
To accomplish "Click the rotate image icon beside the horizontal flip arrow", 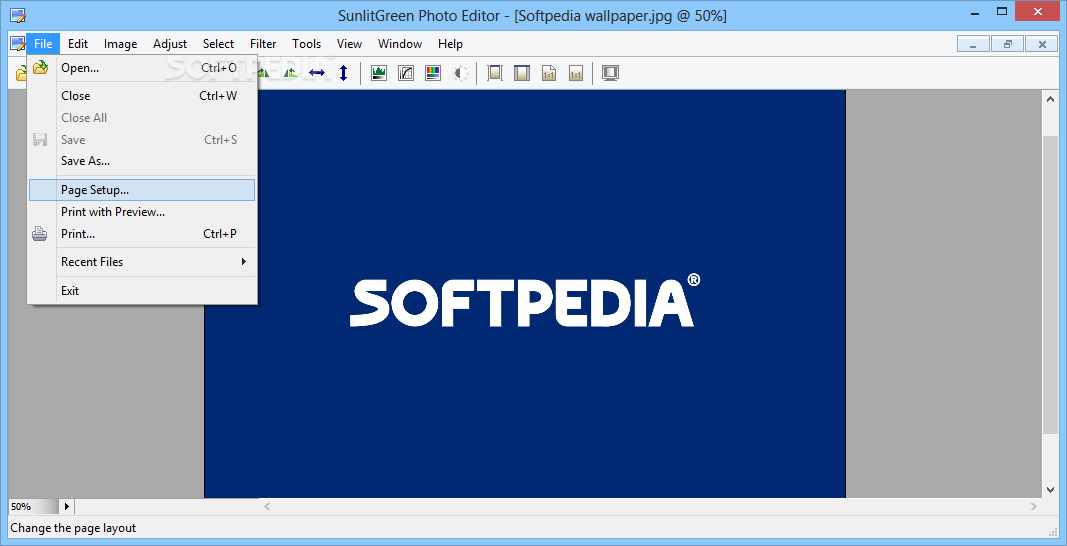I will (x=291, y=73).
